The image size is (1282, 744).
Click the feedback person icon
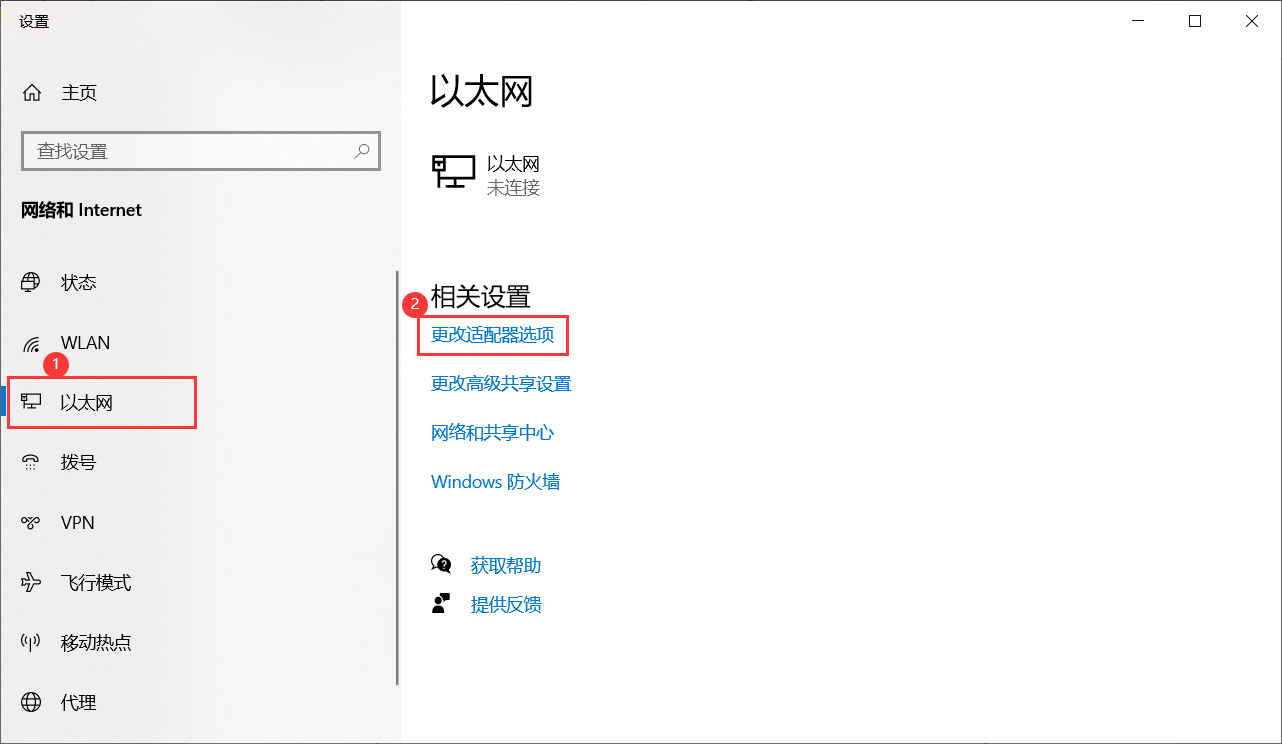tap(441, 603)
